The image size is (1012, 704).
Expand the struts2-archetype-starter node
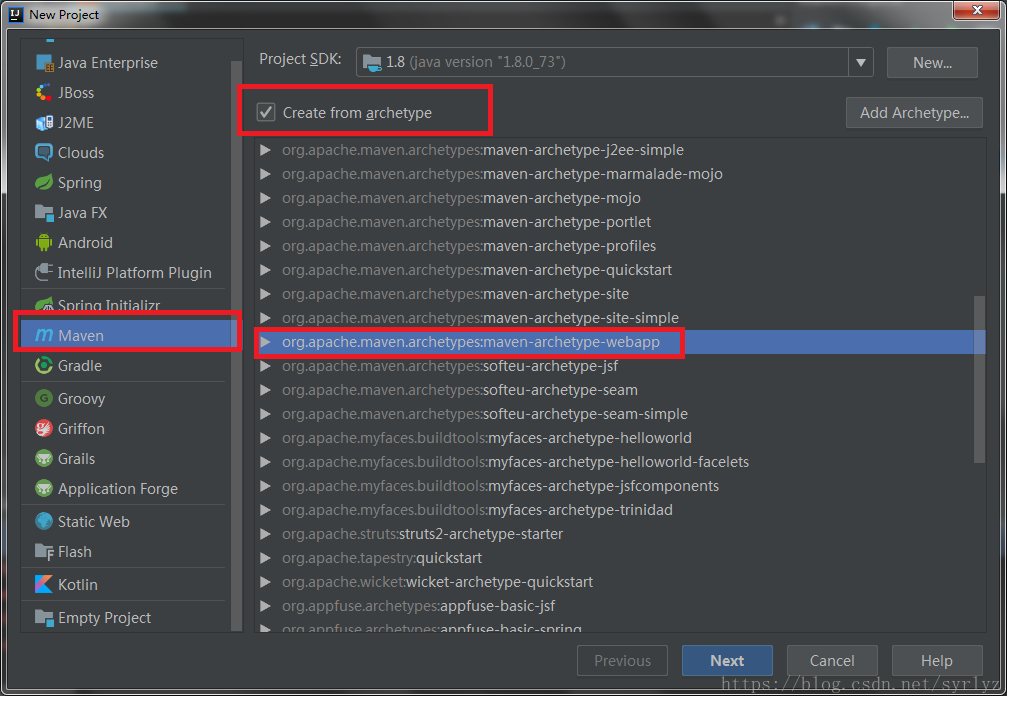click(x=265, y=534)
